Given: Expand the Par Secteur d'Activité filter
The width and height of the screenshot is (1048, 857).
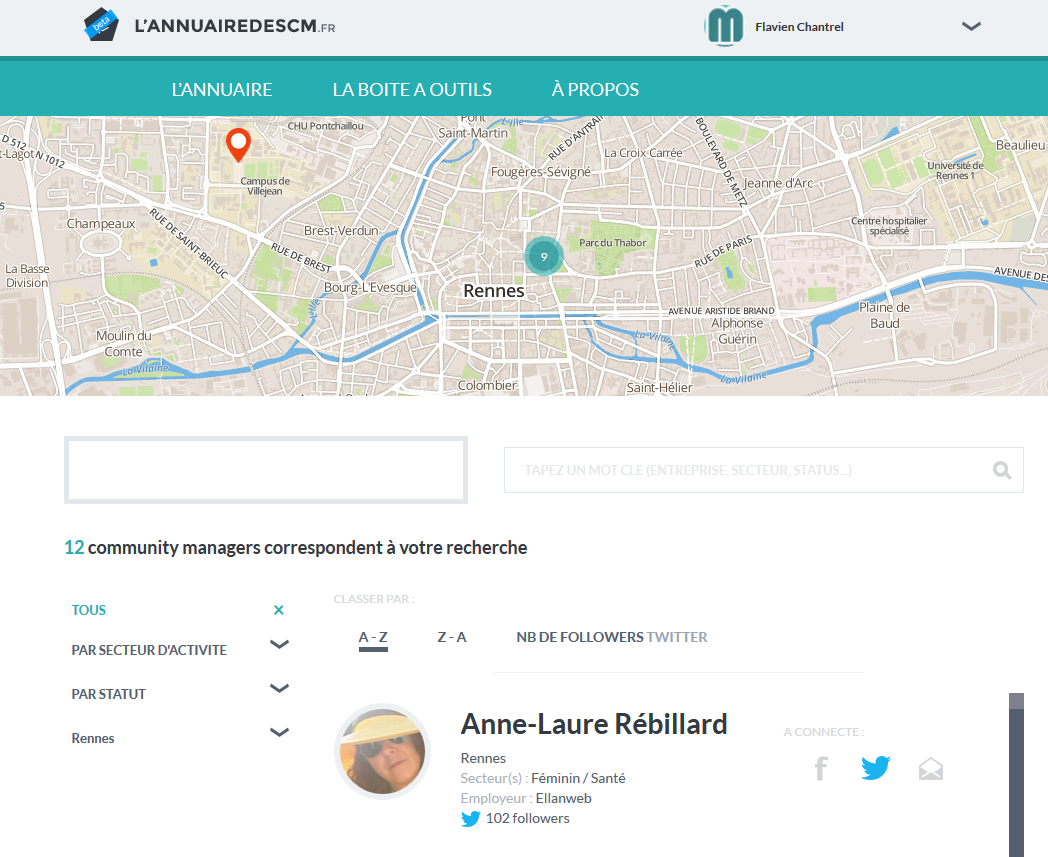Looking at the screenshot, I should [280, 645].
